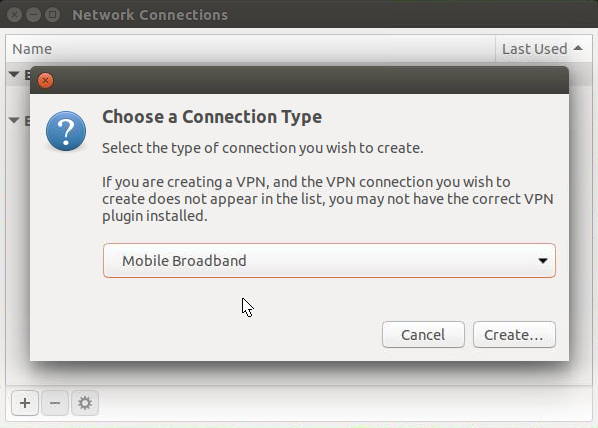Viewport: 598px width, 428px height.
Task: Click the blue question mark dialog icon
Action: pyautogui.click(x=66, y=131)
